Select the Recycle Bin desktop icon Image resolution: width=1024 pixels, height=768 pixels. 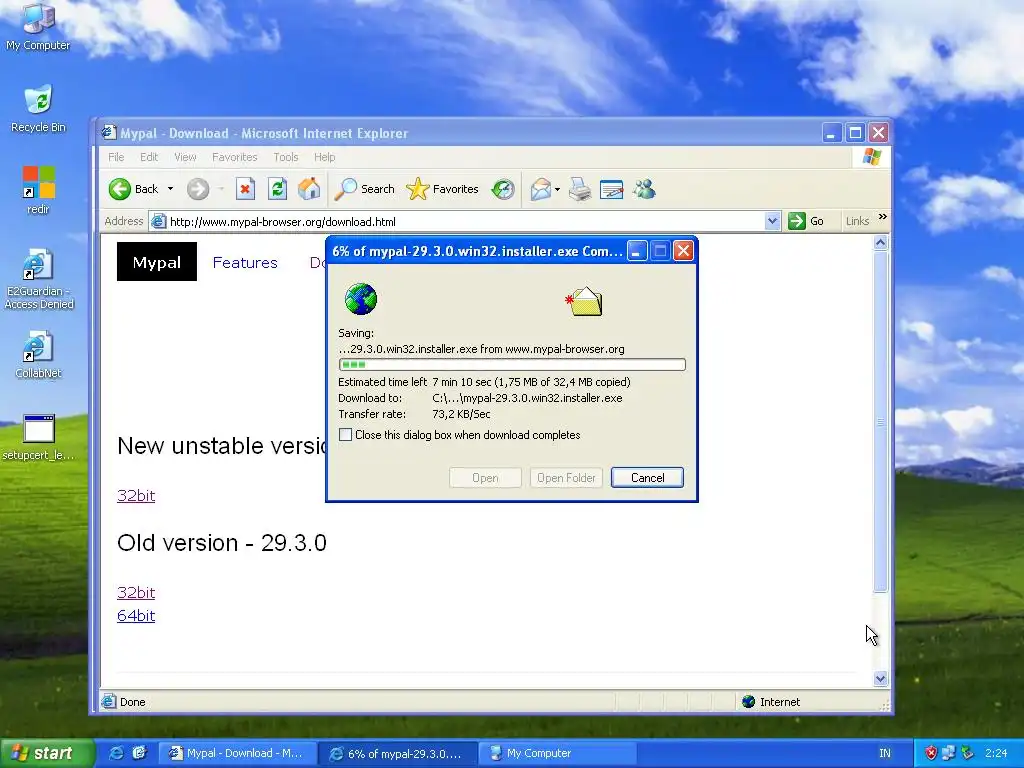(x=38, y=108)
